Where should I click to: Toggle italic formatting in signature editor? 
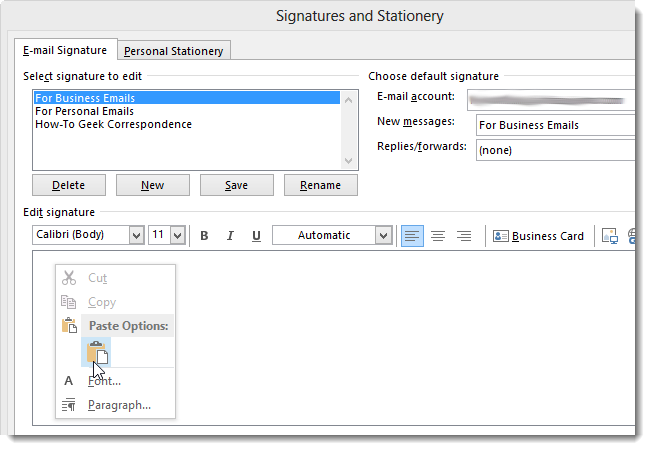click(x=230, y=236)
